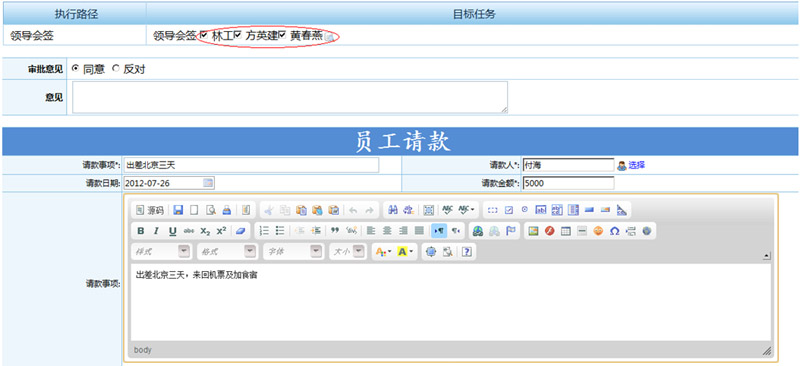Toggle right-to-left text direction
This screenshot has height=366, width=800.
tap(455, 231)
